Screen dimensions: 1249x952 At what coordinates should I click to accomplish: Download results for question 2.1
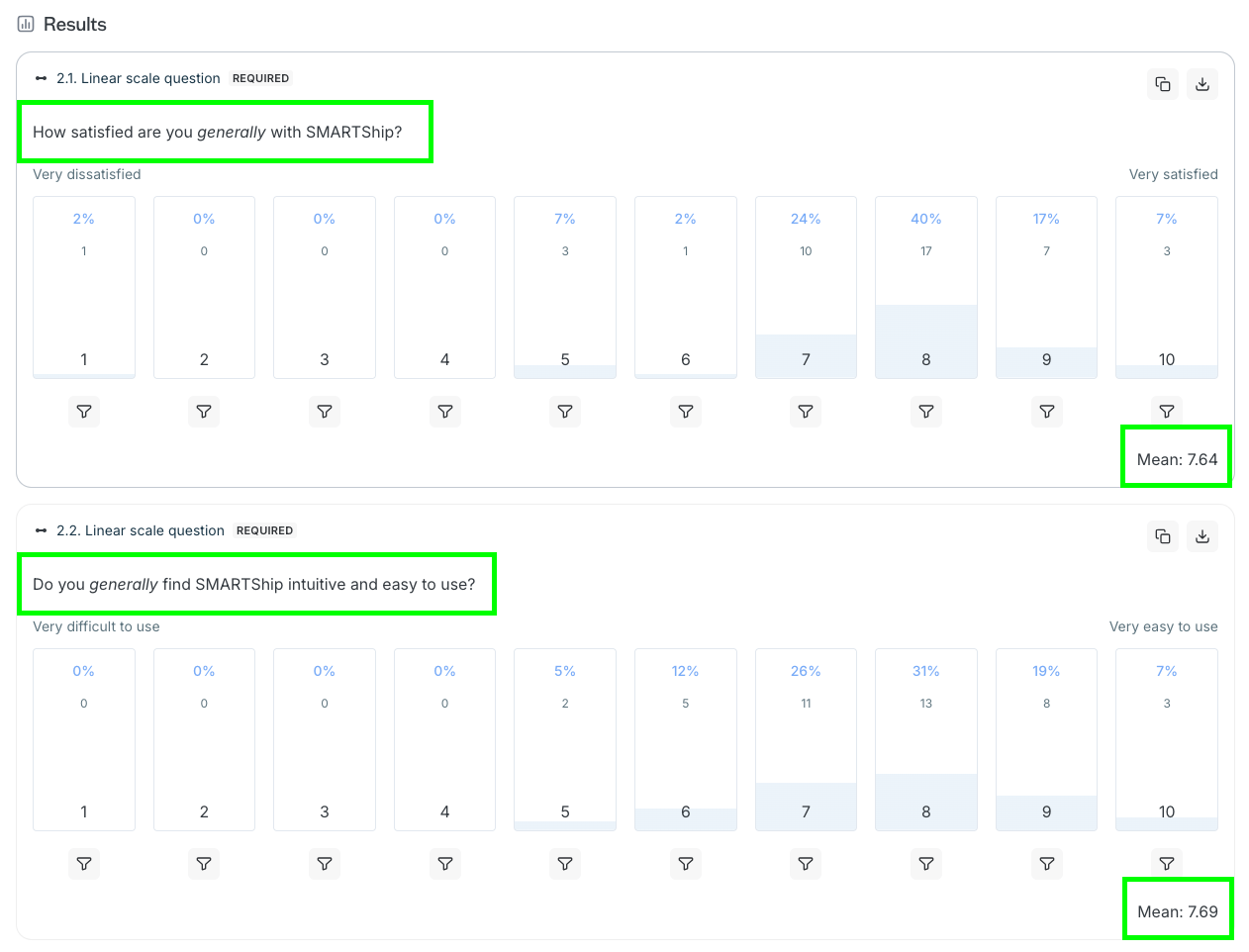(x=1202, y=84)
